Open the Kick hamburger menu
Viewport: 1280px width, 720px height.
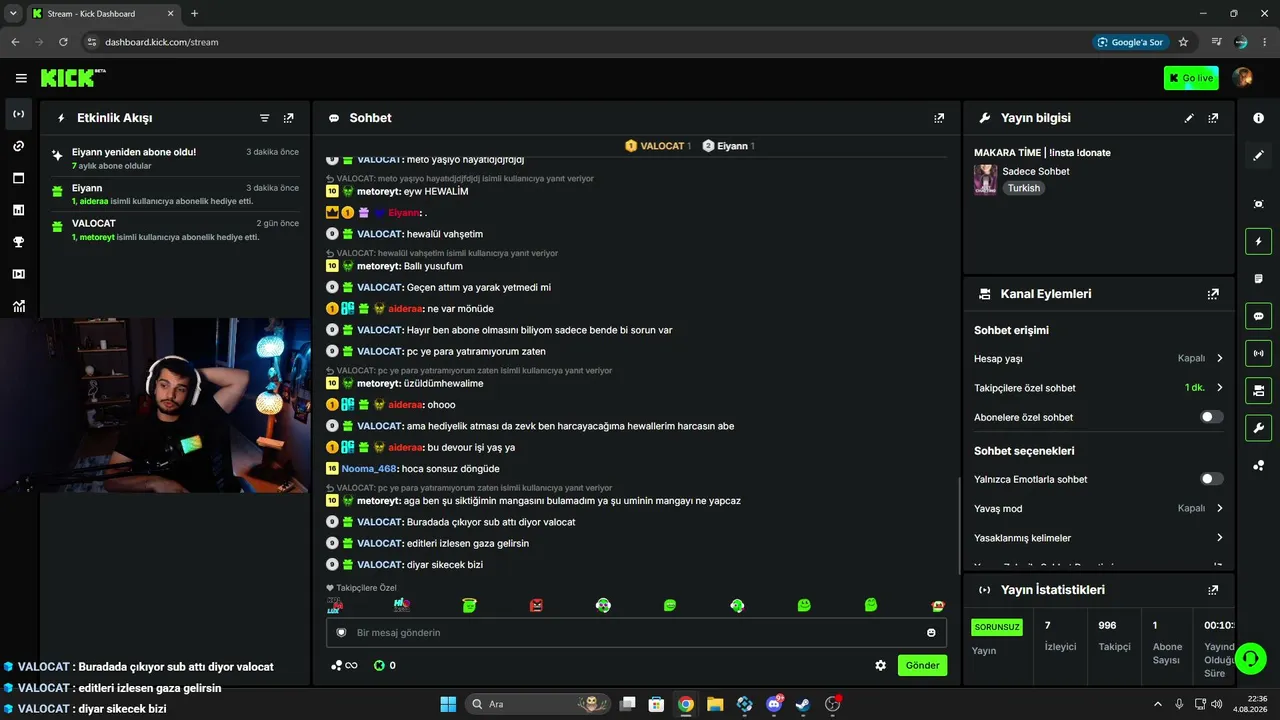21,78
